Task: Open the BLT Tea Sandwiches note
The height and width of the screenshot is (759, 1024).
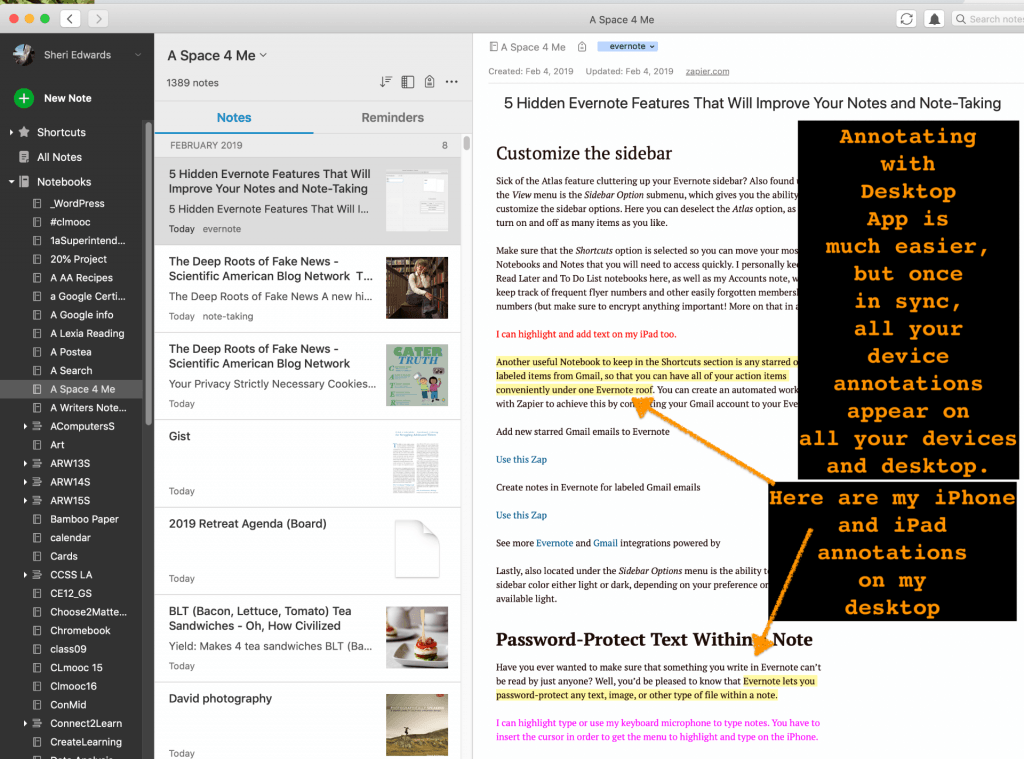Action: [308, 638]
